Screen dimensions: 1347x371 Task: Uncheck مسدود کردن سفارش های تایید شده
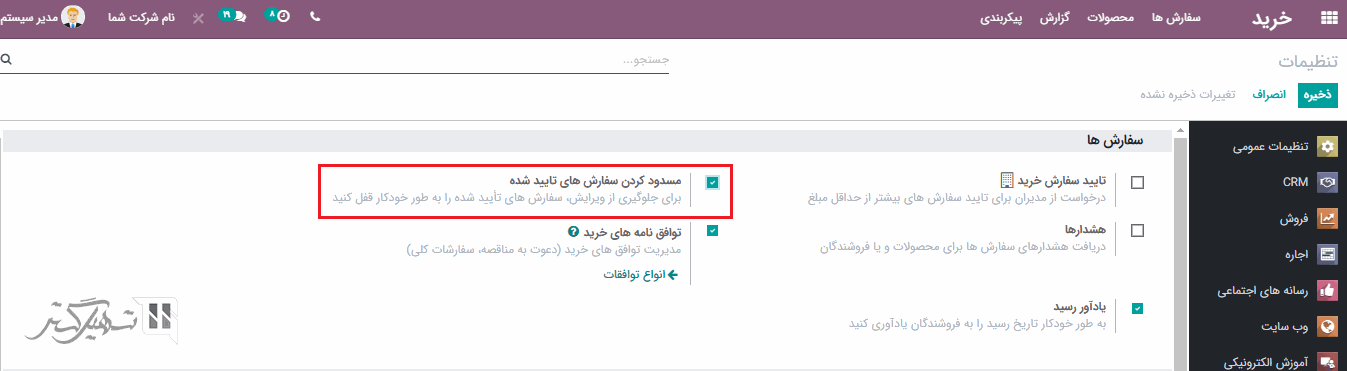tap(712, 182)
